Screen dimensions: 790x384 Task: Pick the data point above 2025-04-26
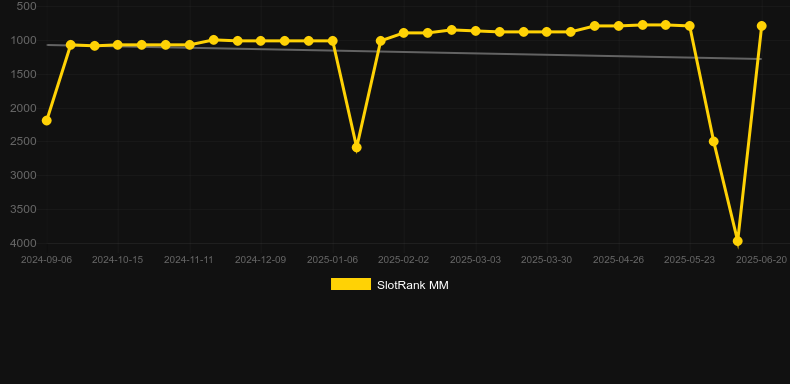point(618,26)
